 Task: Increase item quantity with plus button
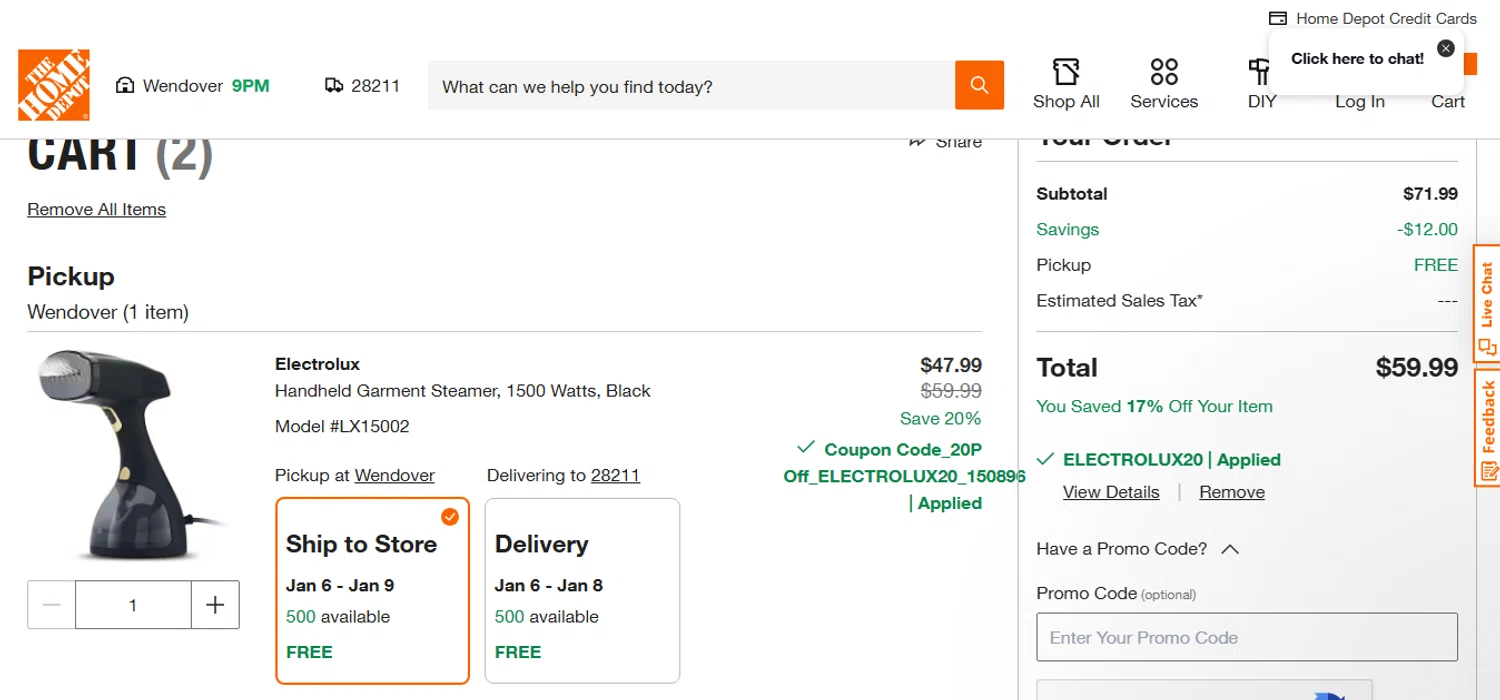(x=215, y=605)
